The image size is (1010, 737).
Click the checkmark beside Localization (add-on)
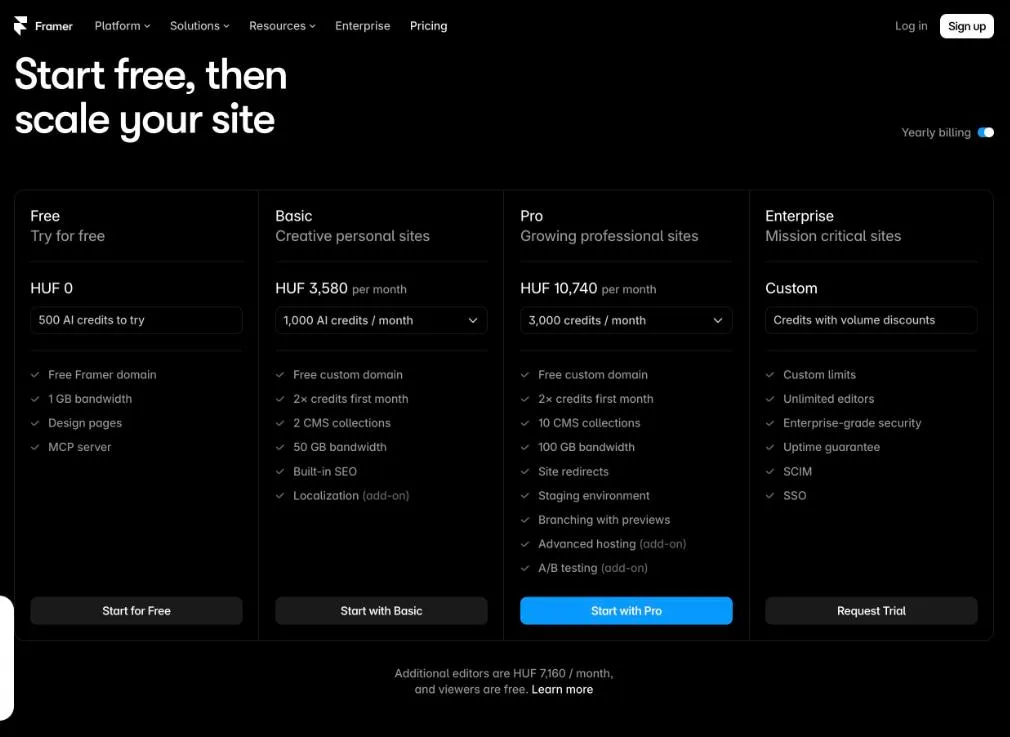tap(280, 495)
